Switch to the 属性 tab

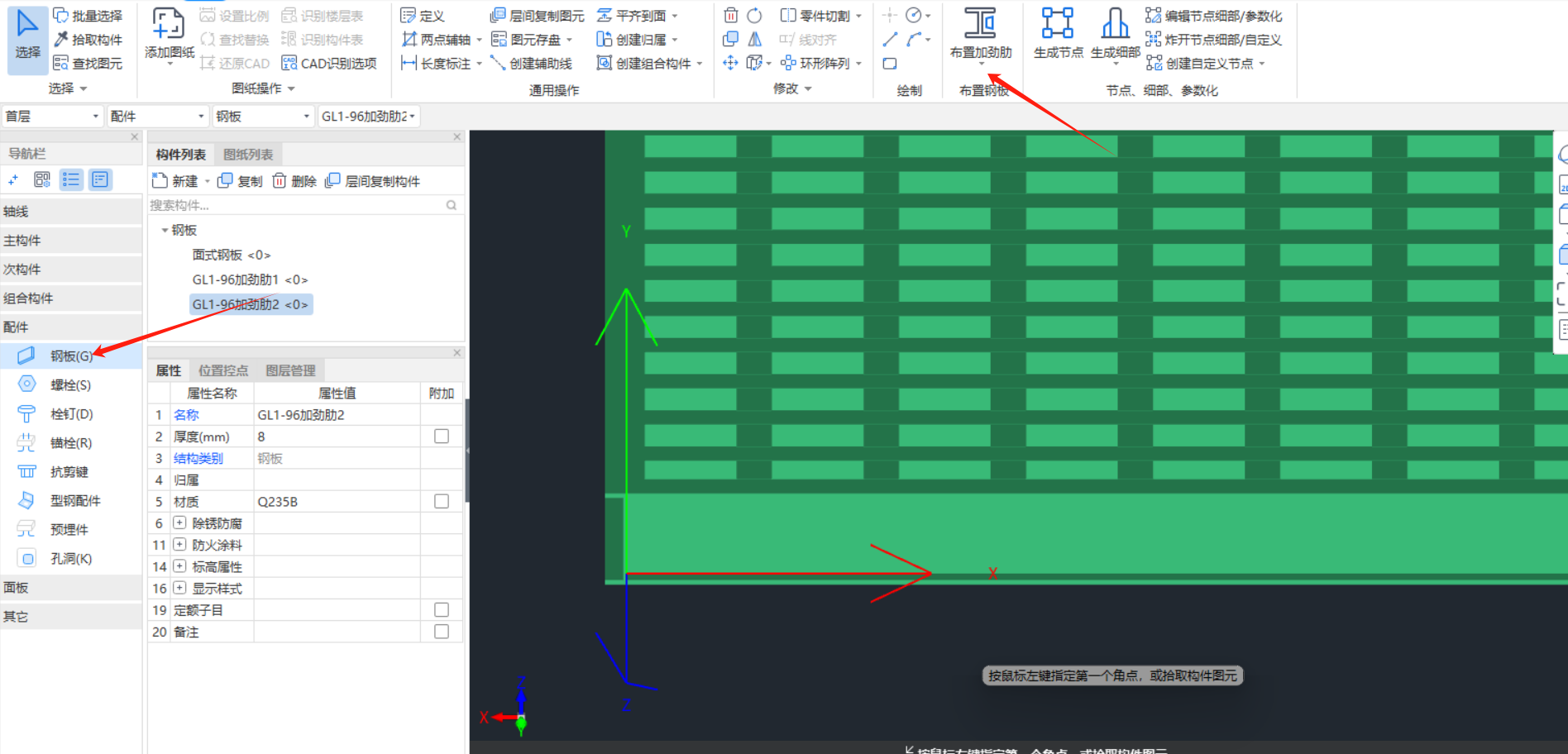[169, 370]
